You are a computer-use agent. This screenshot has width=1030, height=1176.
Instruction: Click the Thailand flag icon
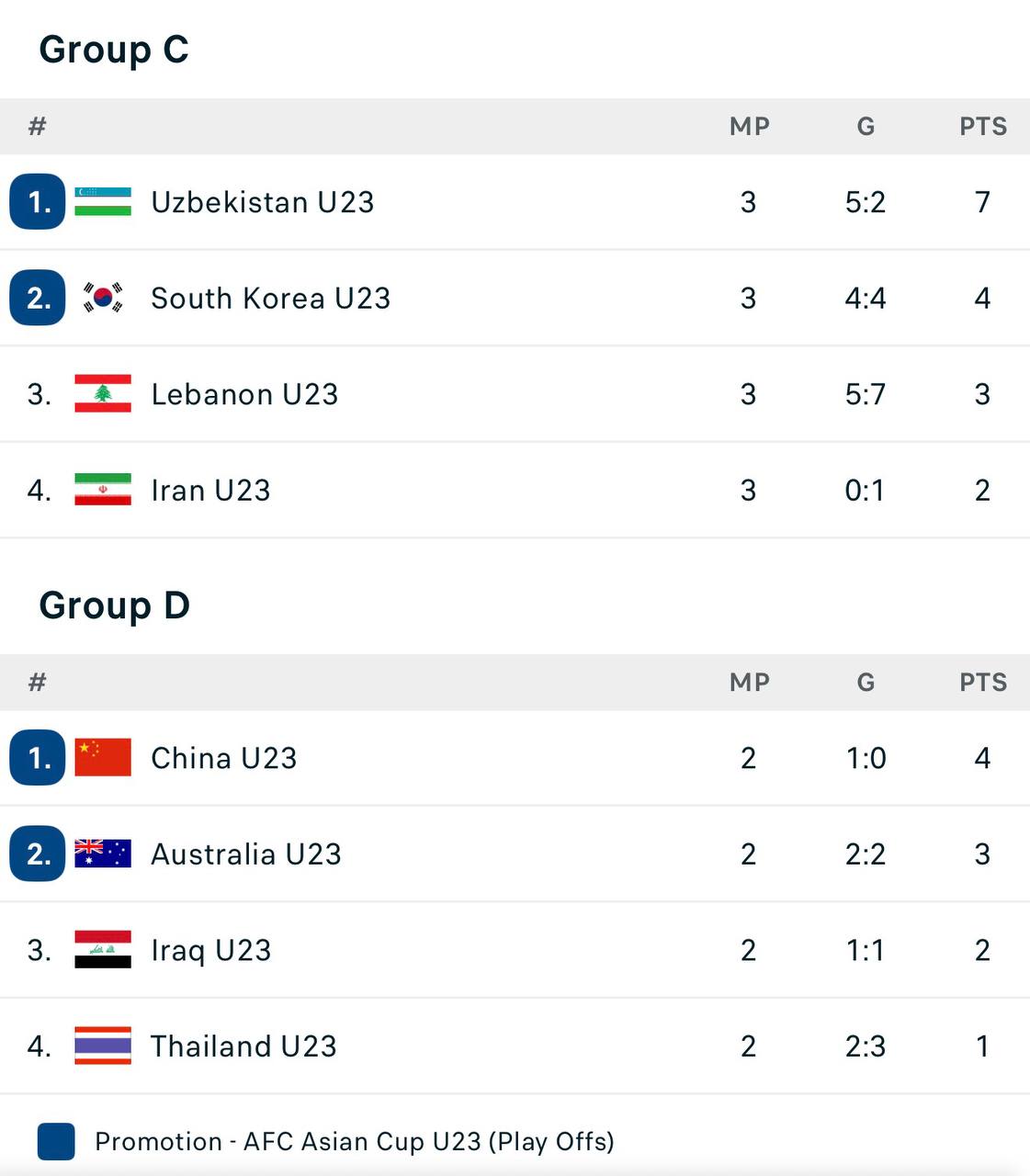(x=103, y=1046)
